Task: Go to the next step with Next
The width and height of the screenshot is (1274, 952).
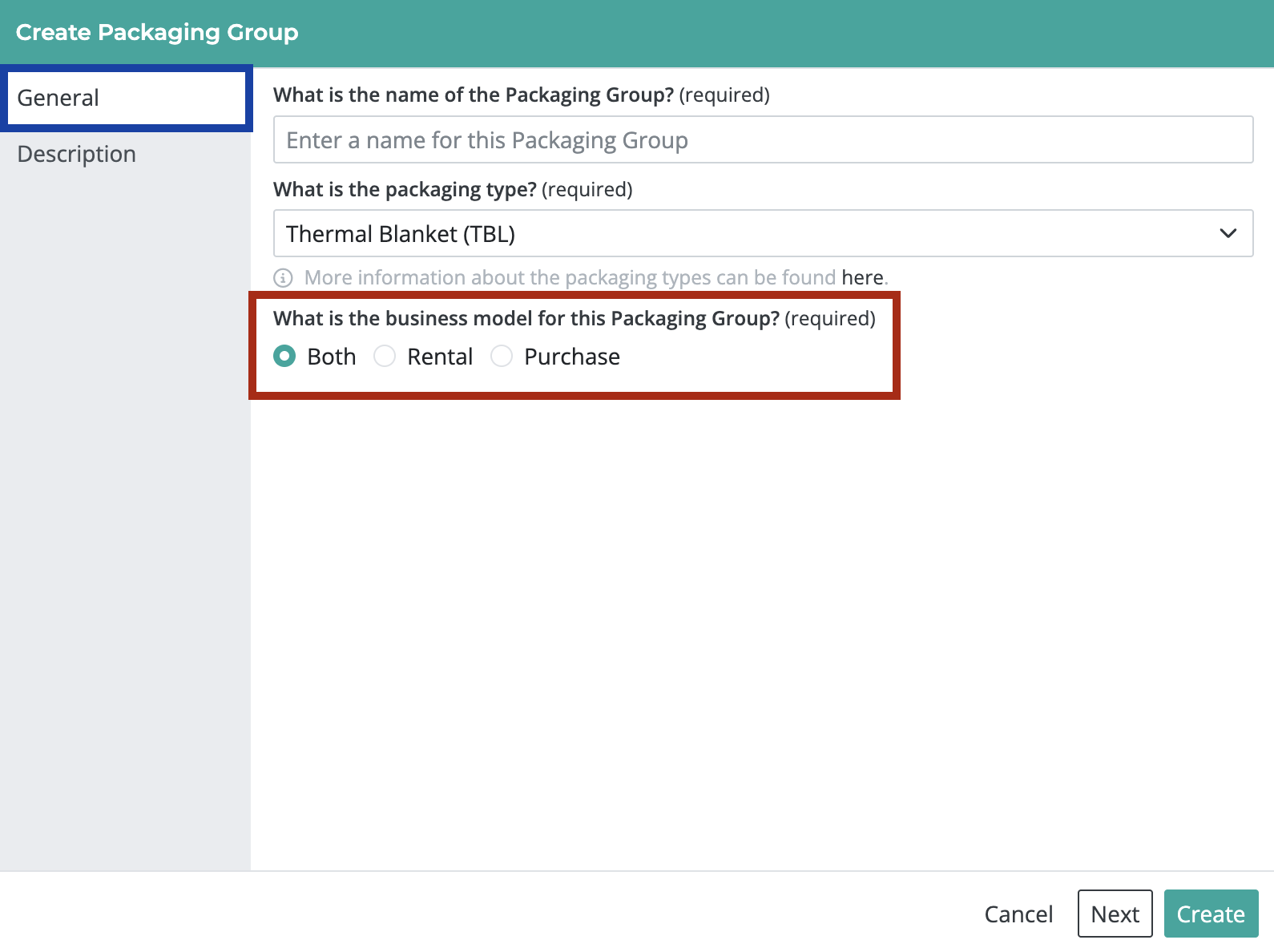Action: click(1115, 914)
